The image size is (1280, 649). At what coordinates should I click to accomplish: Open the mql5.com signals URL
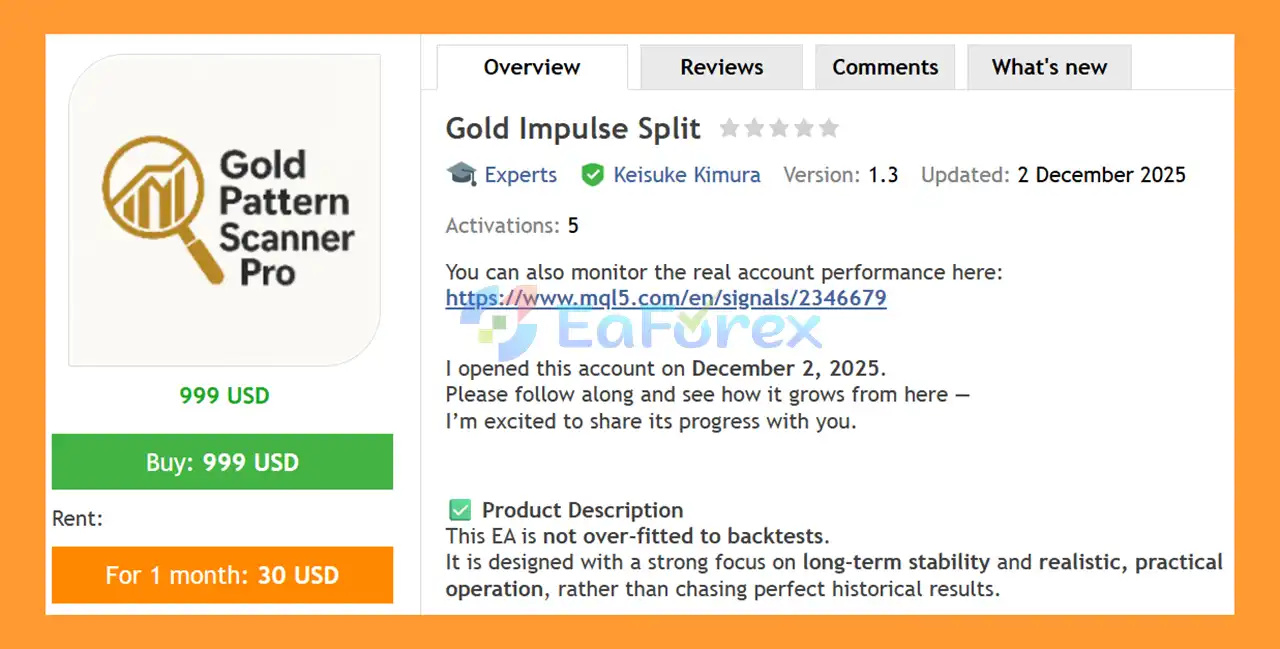(666, 298)
